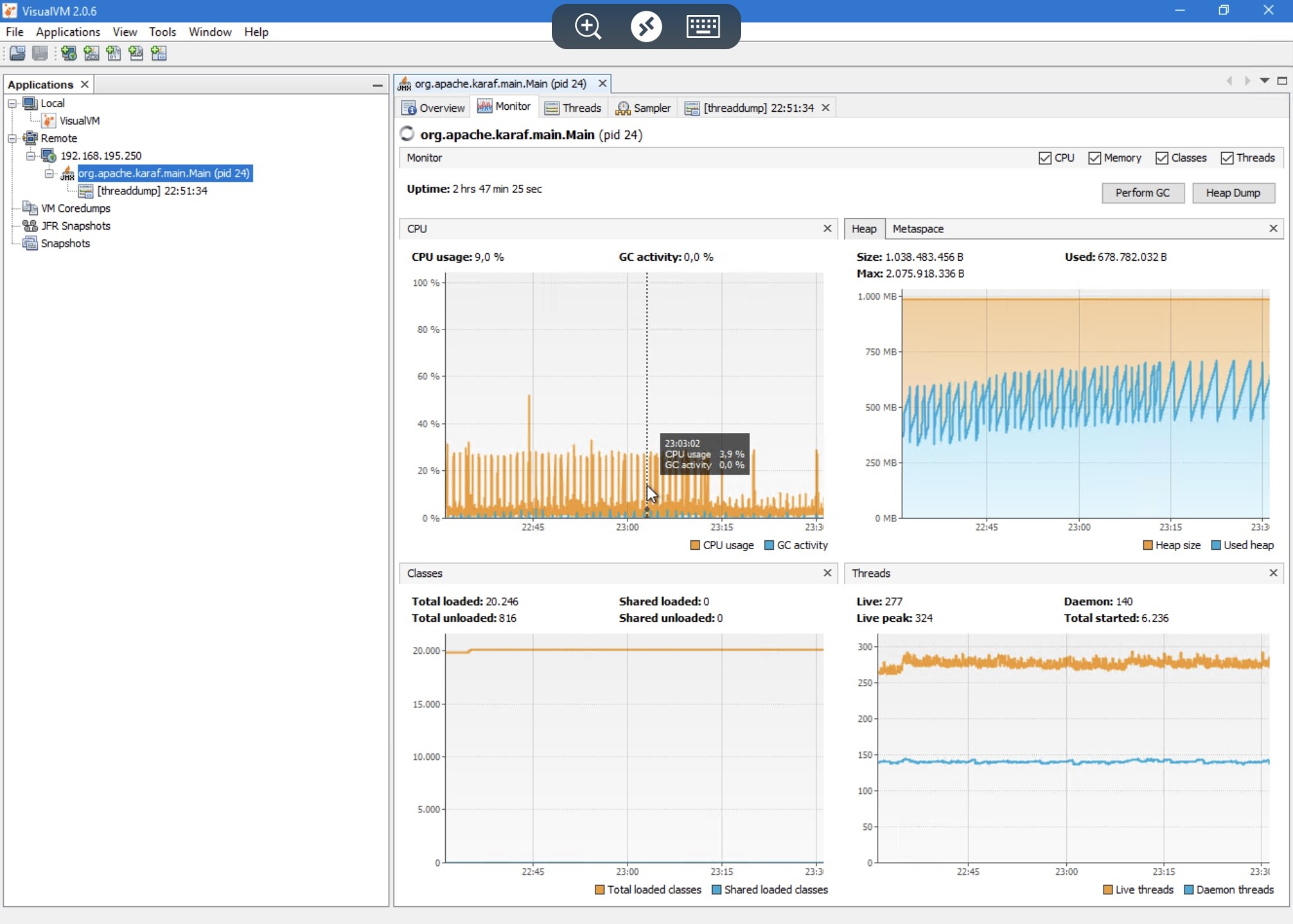Collapse the 192.168.195.250 host node
The image size is (1293, 924).
click(30, 156)
